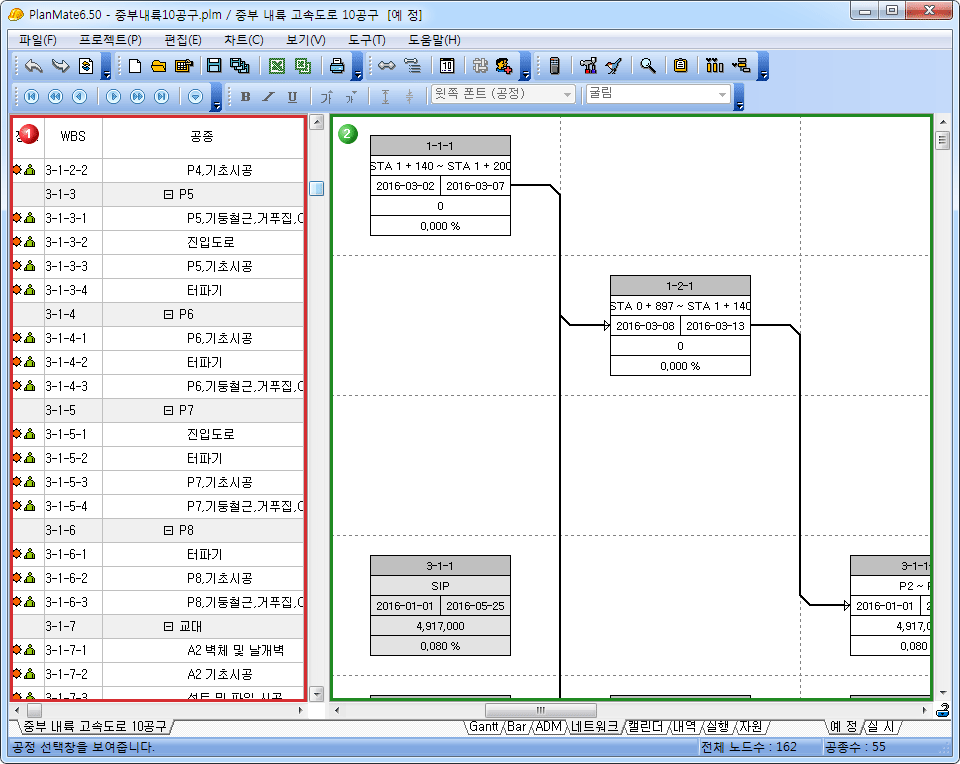Open the 굴림 font dropdown
Viewport: 960px width, 764px height.
click(x=722, y=94)
